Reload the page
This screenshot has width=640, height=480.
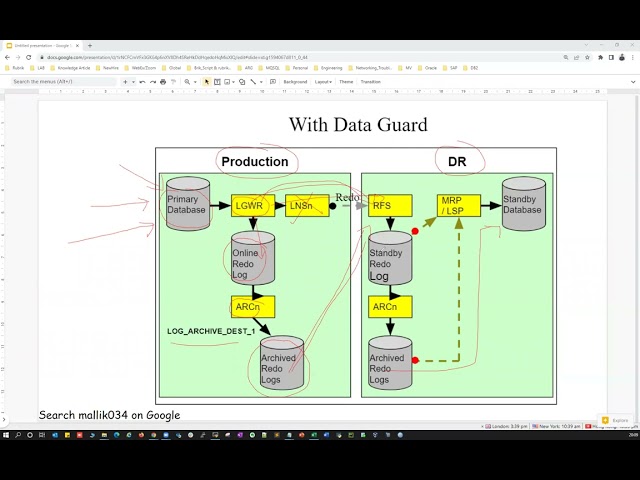click(29, 58)
